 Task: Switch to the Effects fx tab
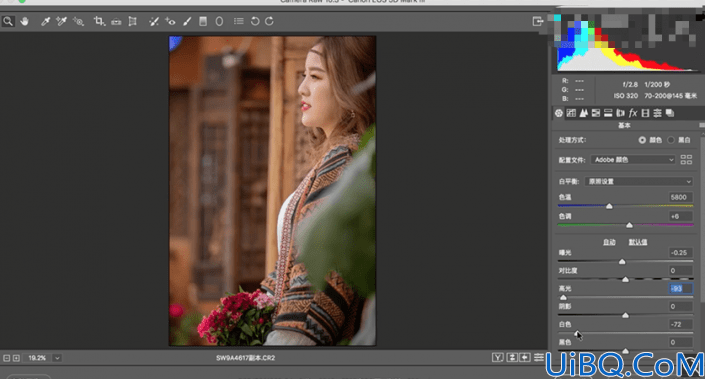point(633,113)
